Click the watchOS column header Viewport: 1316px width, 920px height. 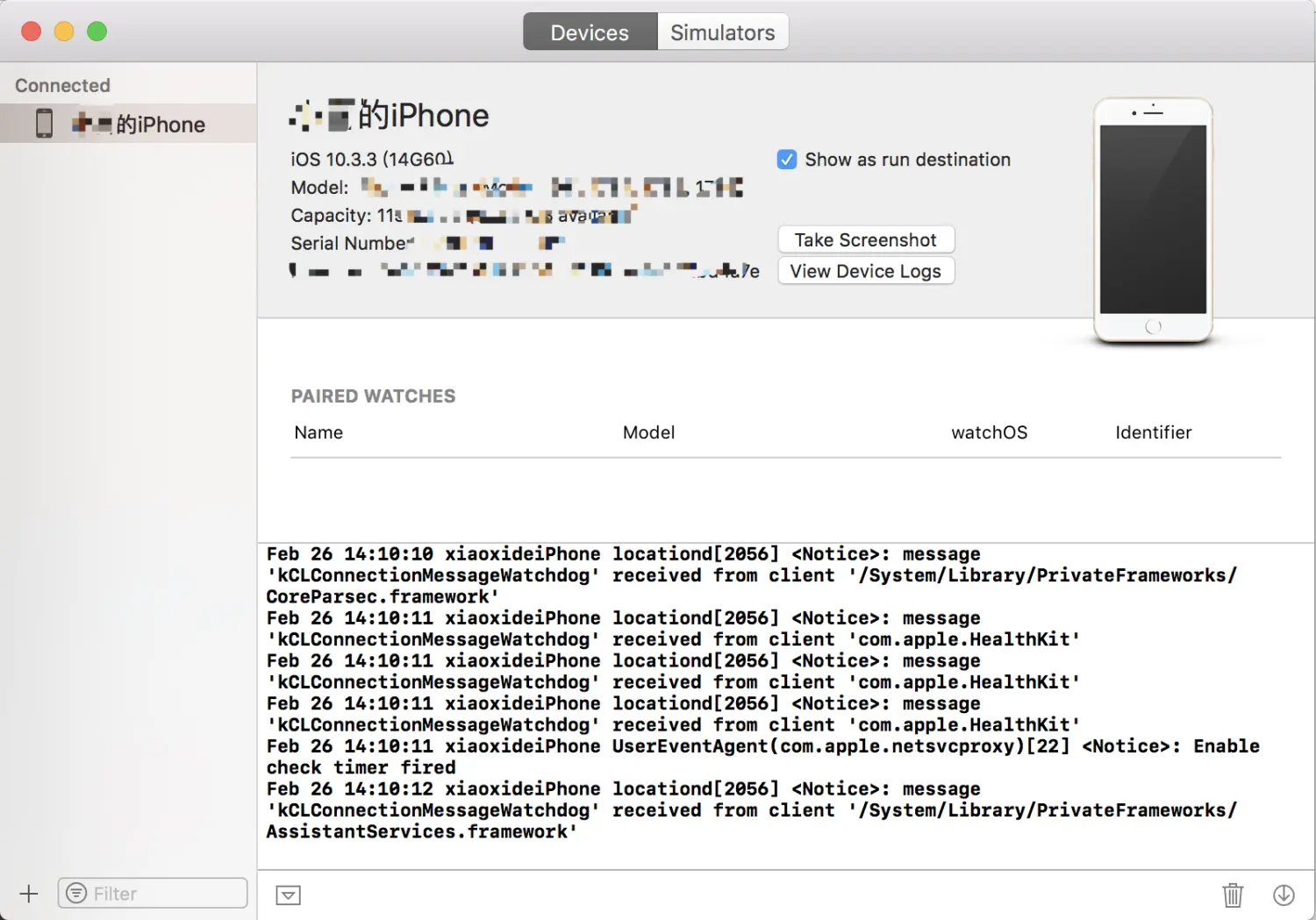click(x=989, y=432)
